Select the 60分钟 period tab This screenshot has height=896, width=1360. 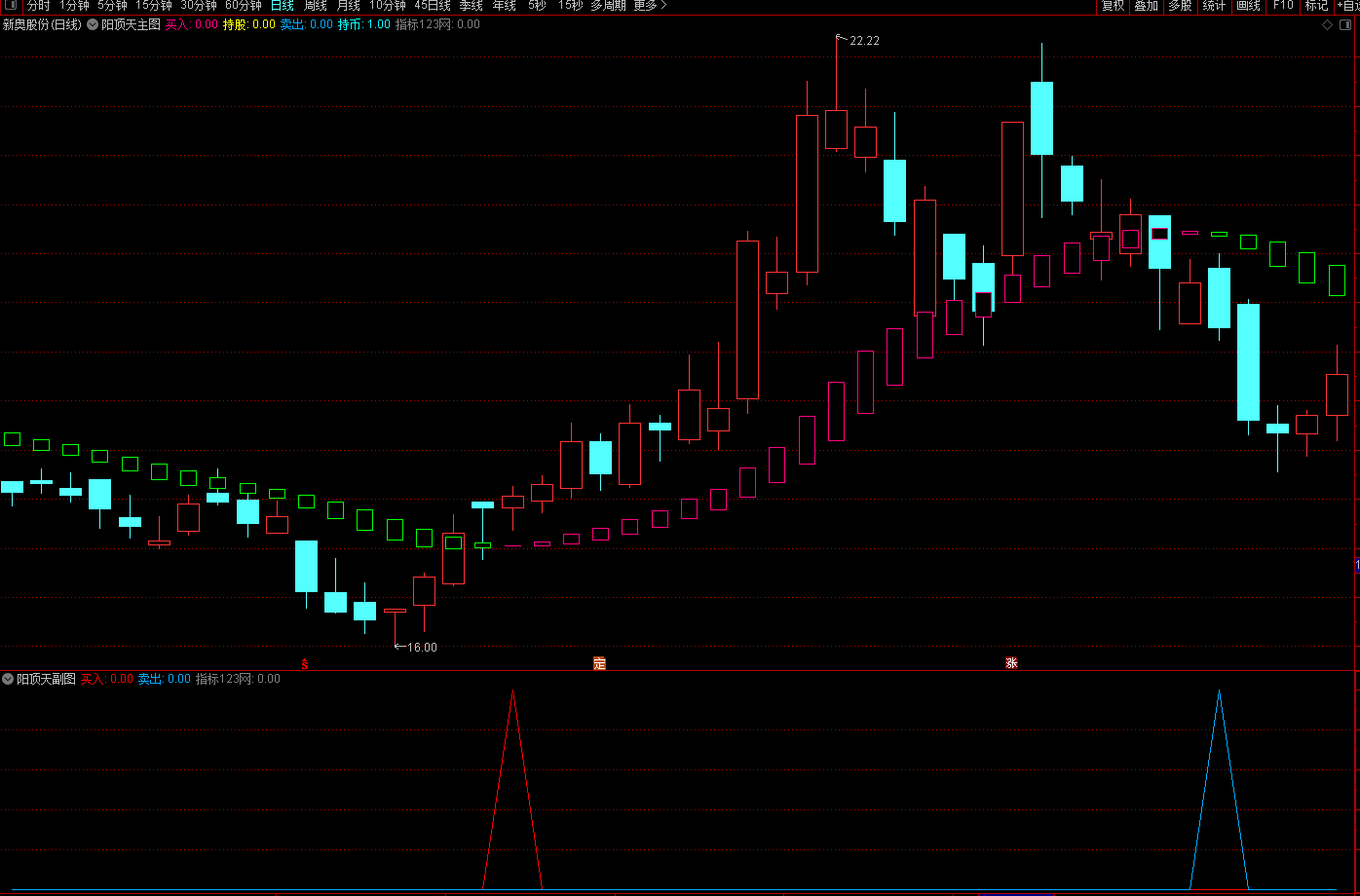pos(244,6)
